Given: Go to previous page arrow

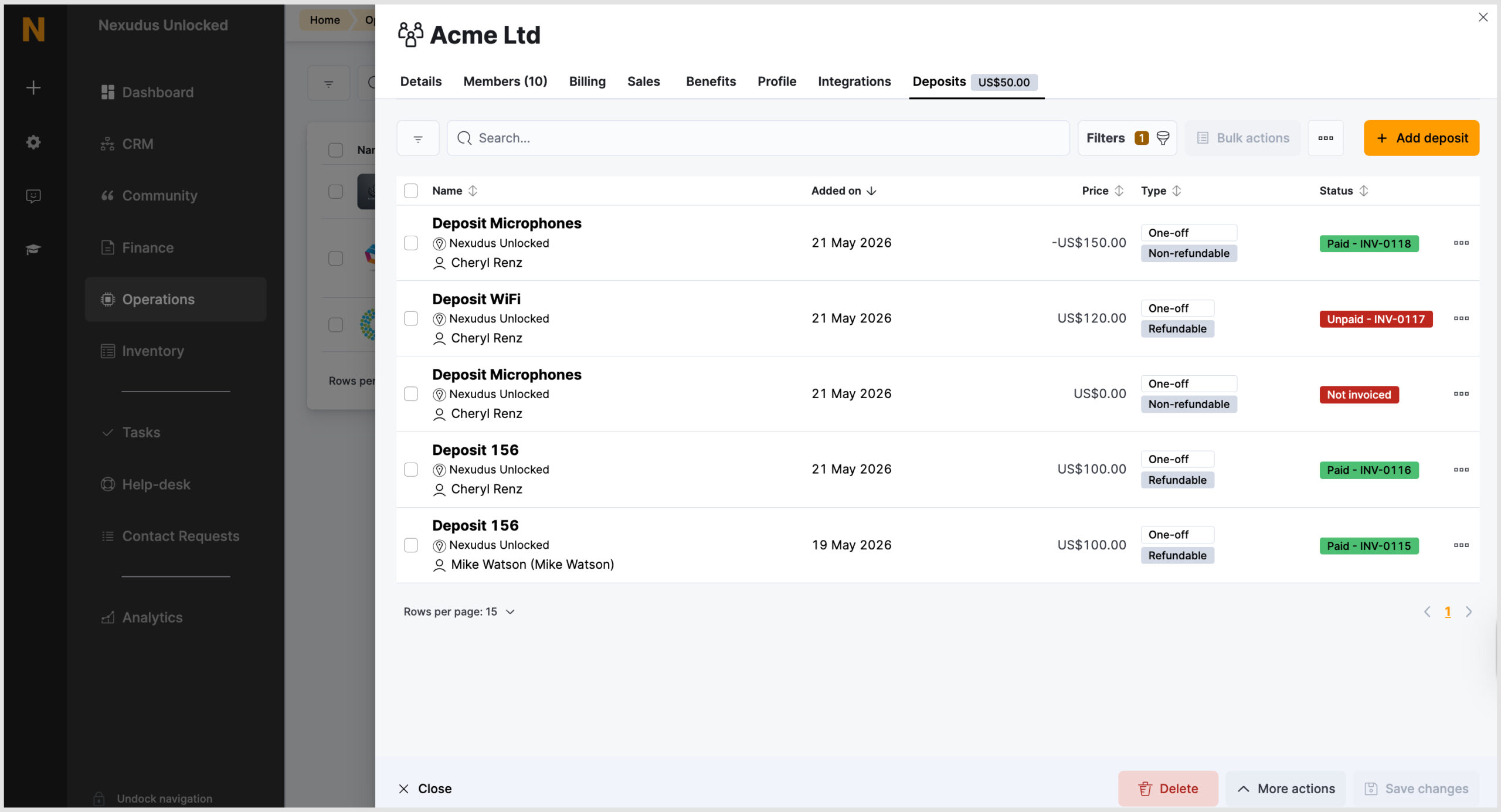Looking at the screenshot, I should [x=1427, y=611].
